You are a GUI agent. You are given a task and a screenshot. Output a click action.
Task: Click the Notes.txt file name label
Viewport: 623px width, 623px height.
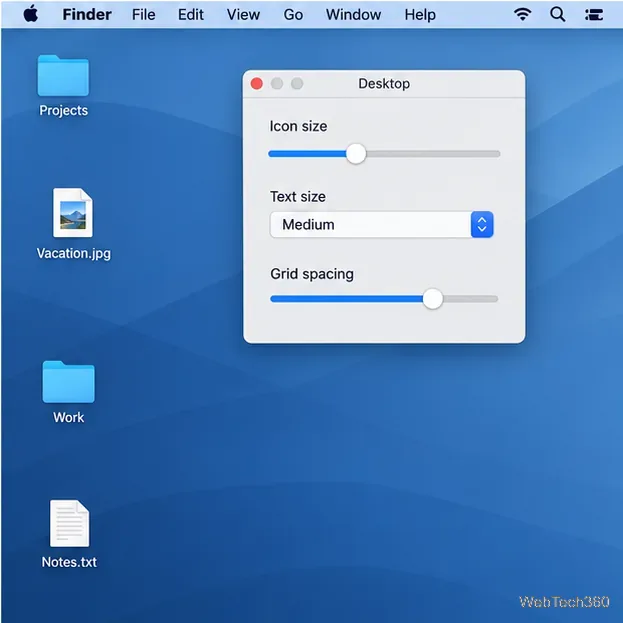pyautogui.click(x=69, y=562)
